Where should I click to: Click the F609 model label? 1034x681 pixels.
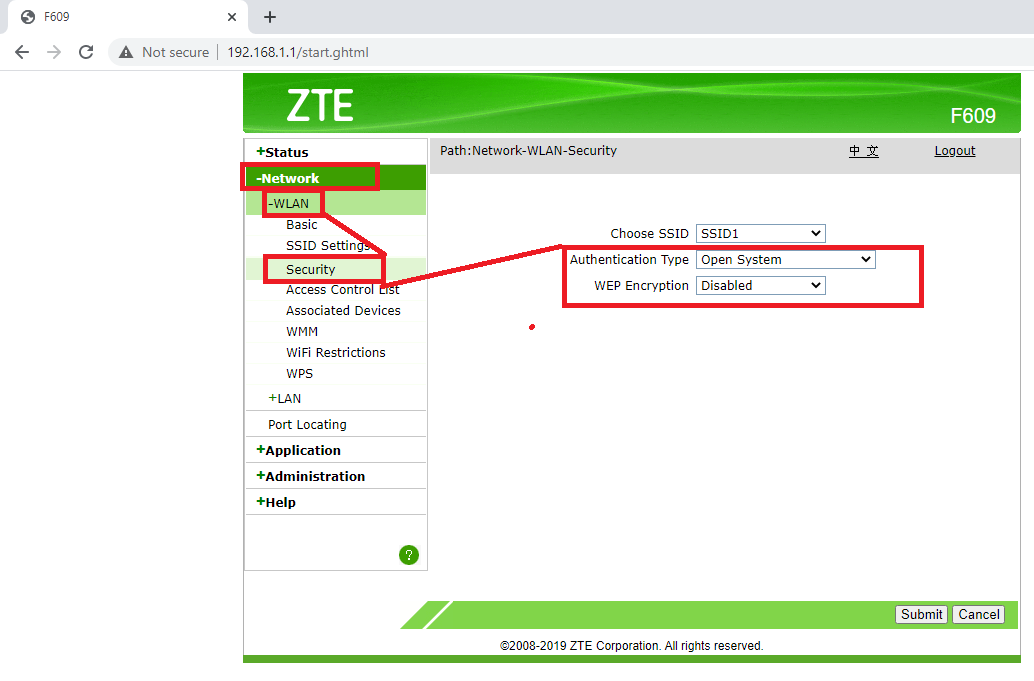click(x=973, y=116)
